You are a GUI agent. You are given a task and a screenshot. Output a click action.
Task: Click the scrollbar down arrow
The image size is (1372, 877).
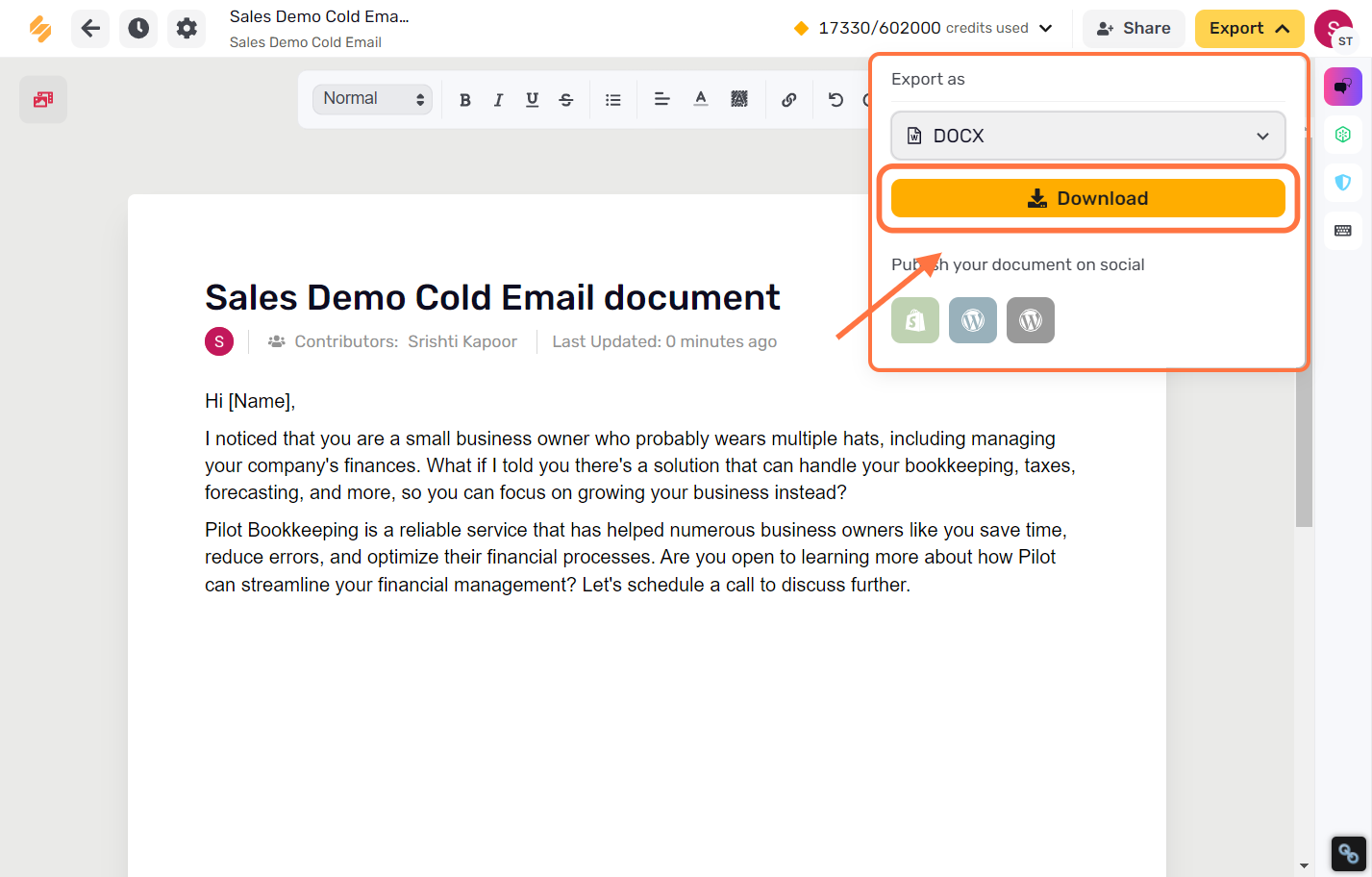click(x=1304, y=866)
